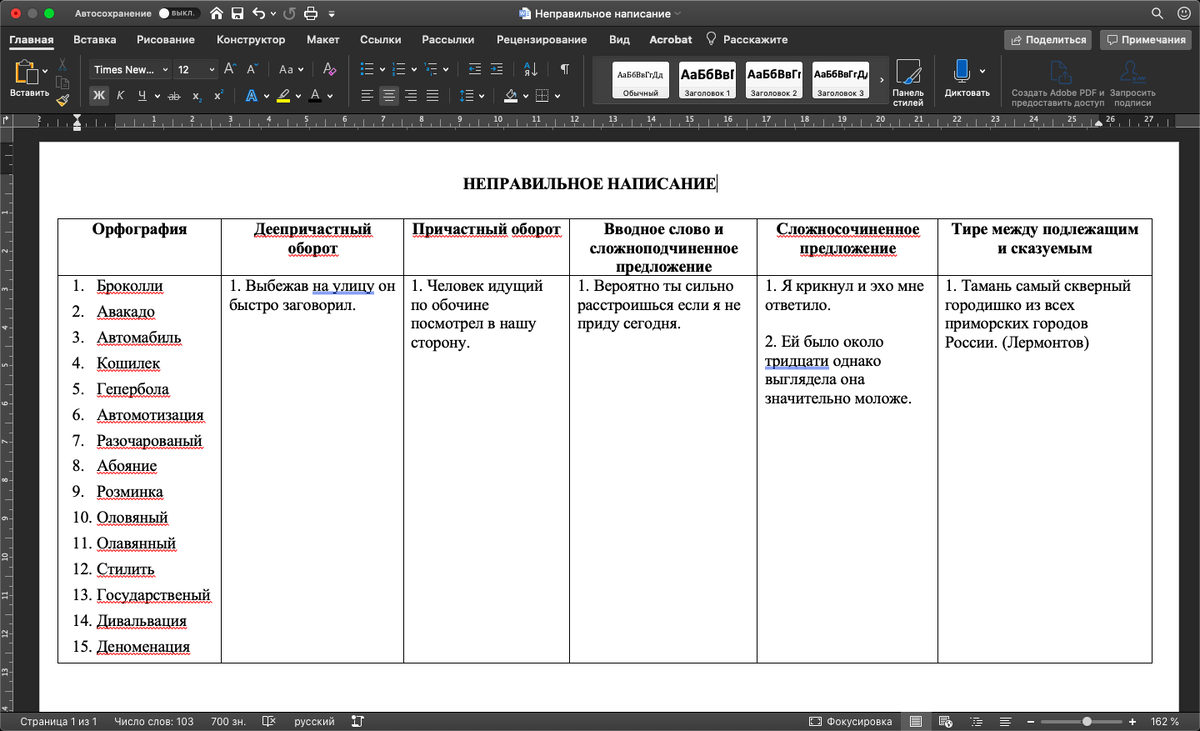Click the Dictate microphone icon
Screen dimensions: 1200x731
[x=961, y=71]
